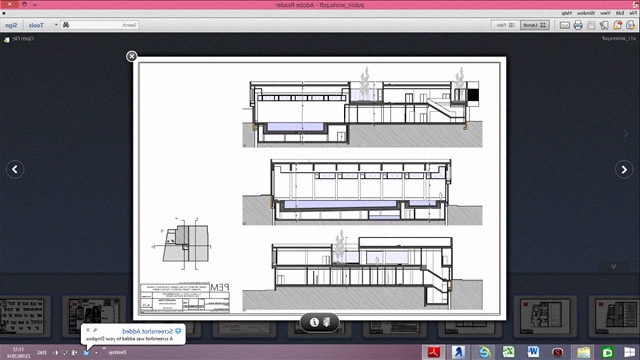Go to previous file with left arrow

pos(15,169)
